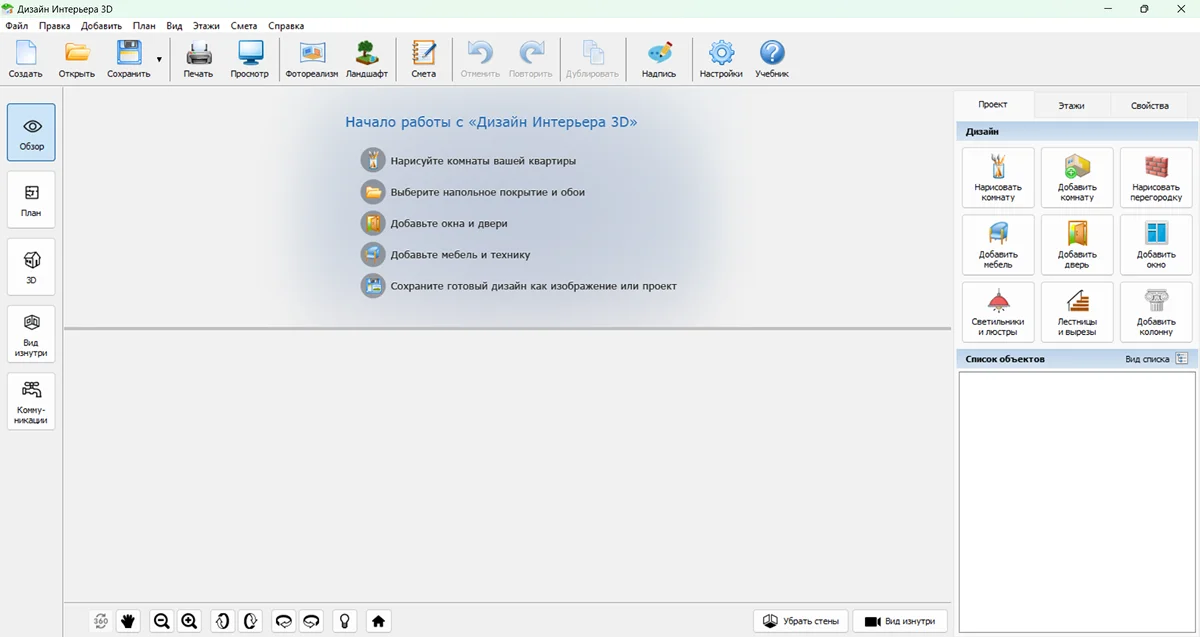Activate the hand pan tool

(128, 621)
